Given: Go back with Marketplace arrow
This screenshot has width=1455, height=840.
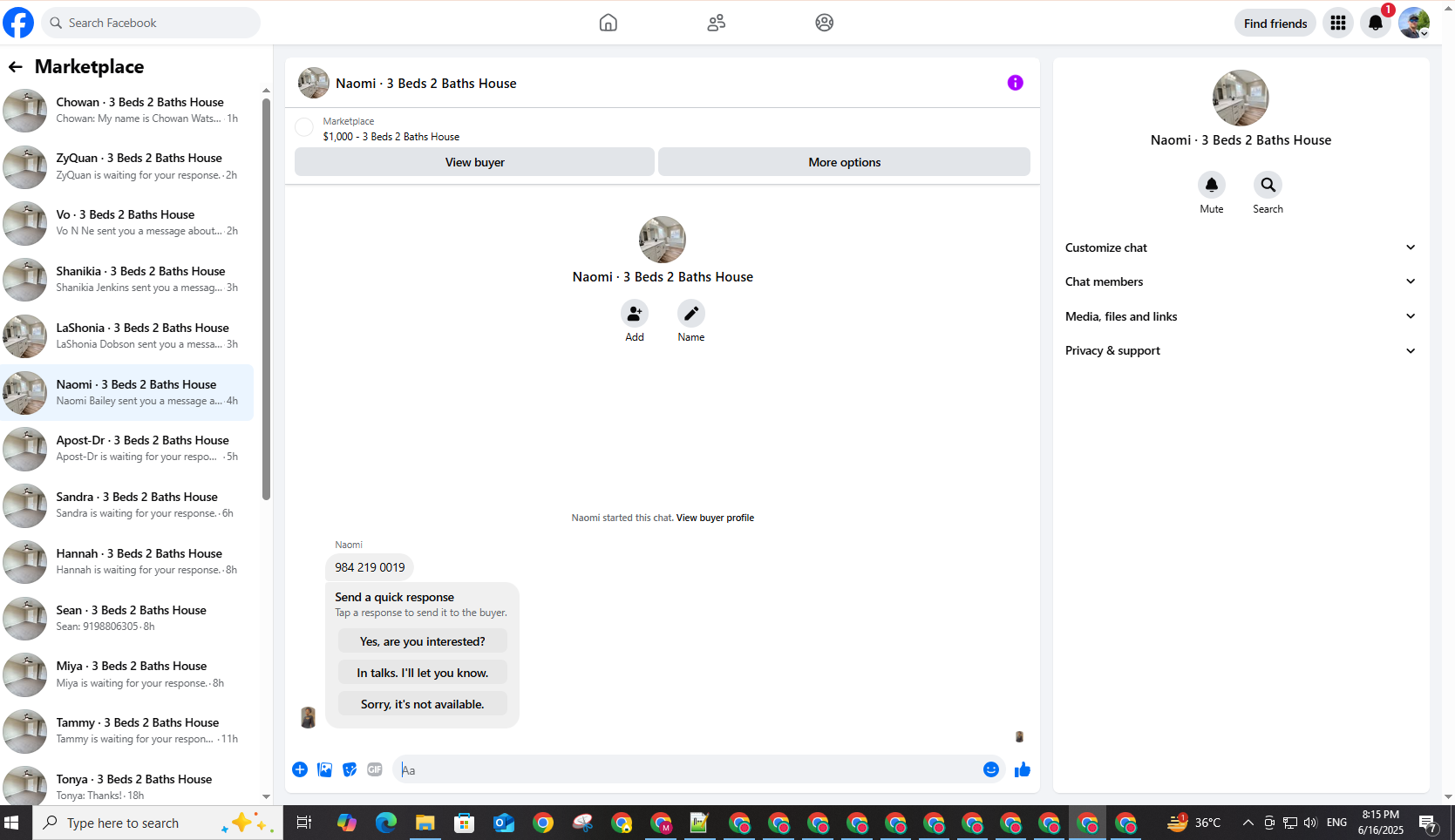Looking at the screenshot, I should (16, 67).
